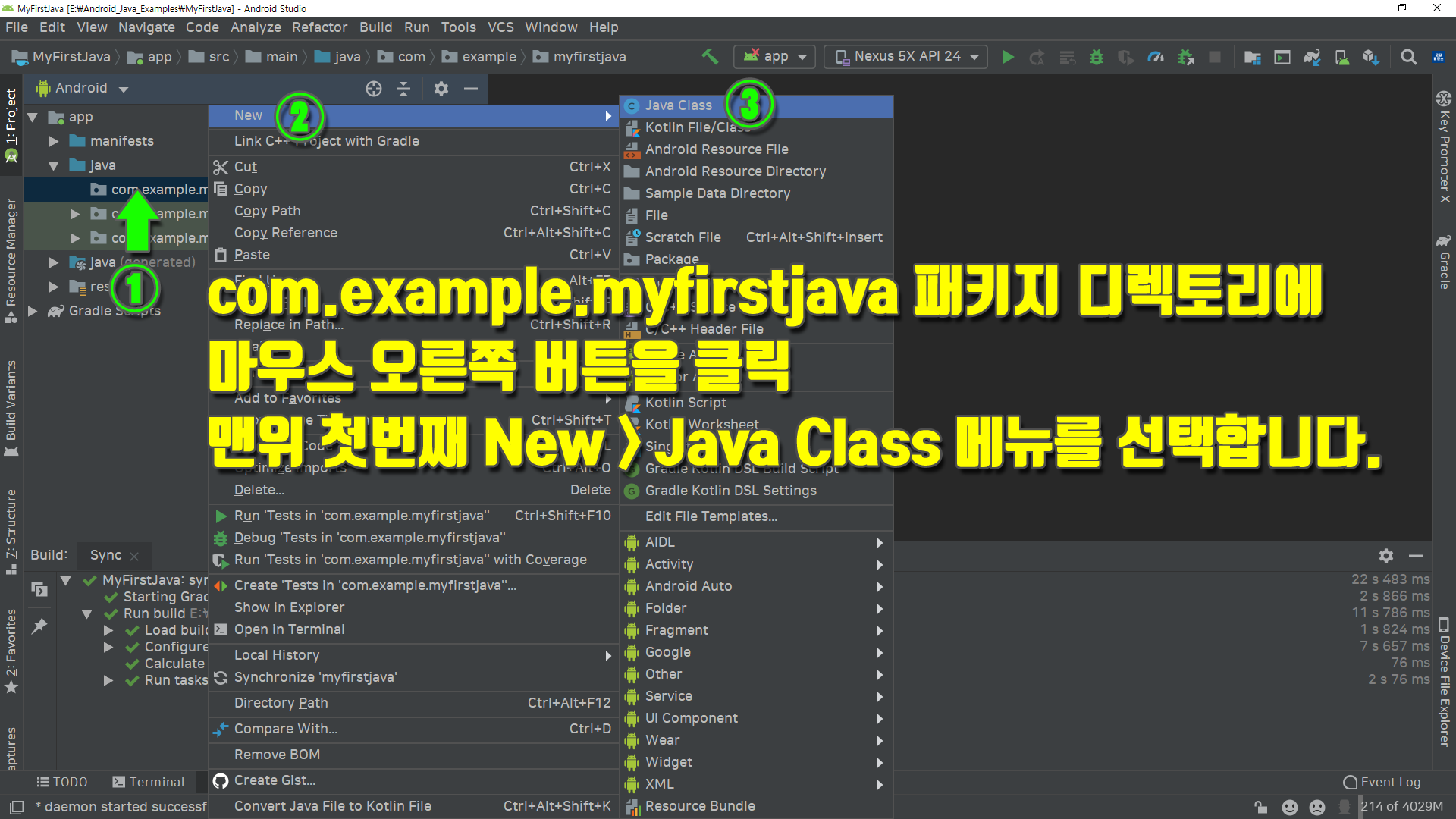The height and width of the screenshot is (819, 1456).
Task: Click Apply Changes icon next to run button
Action: tap(1037, 57)
